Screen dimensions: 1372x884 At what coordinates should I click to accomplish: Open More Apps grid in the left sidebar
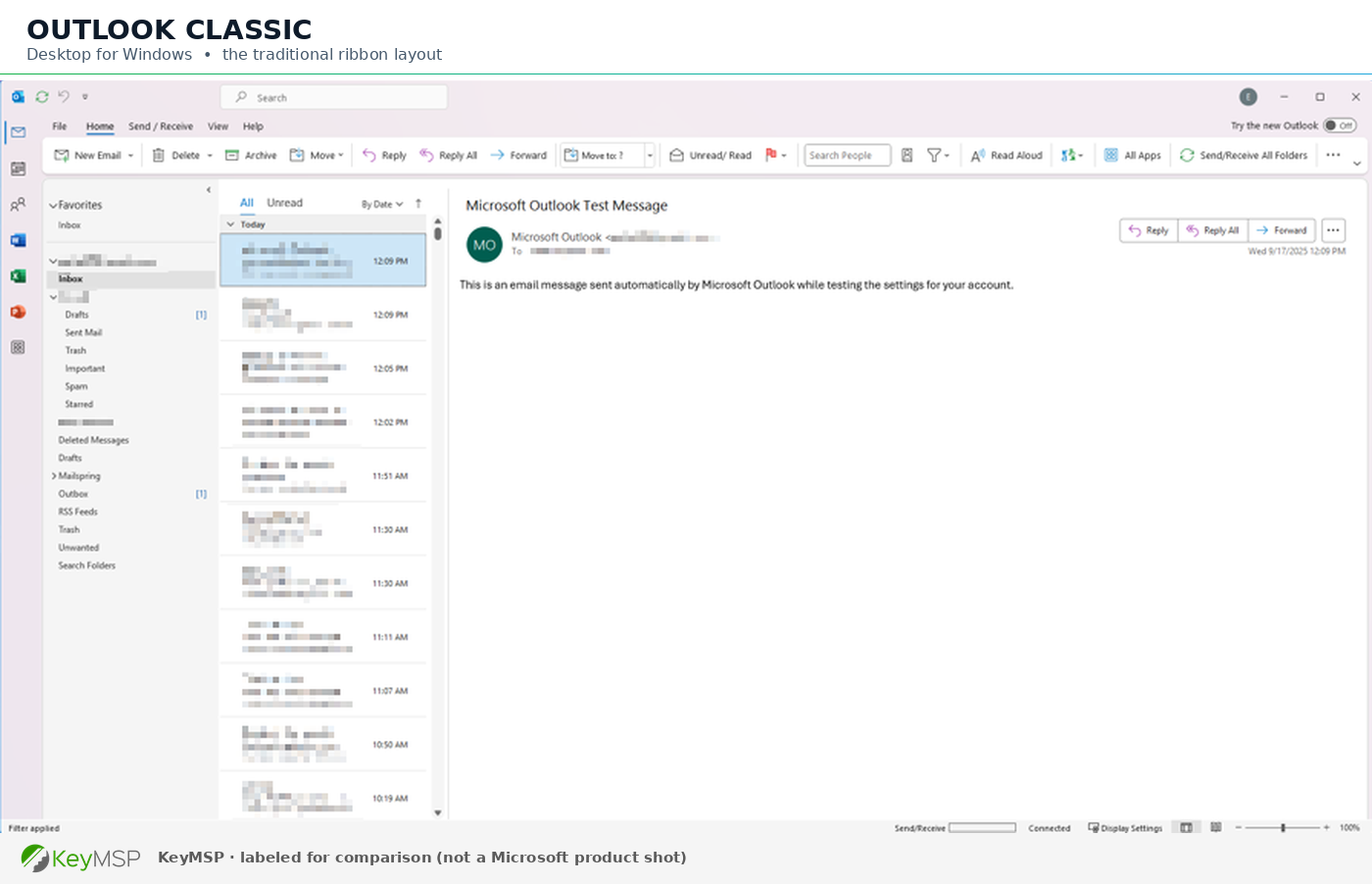(18, 347)
